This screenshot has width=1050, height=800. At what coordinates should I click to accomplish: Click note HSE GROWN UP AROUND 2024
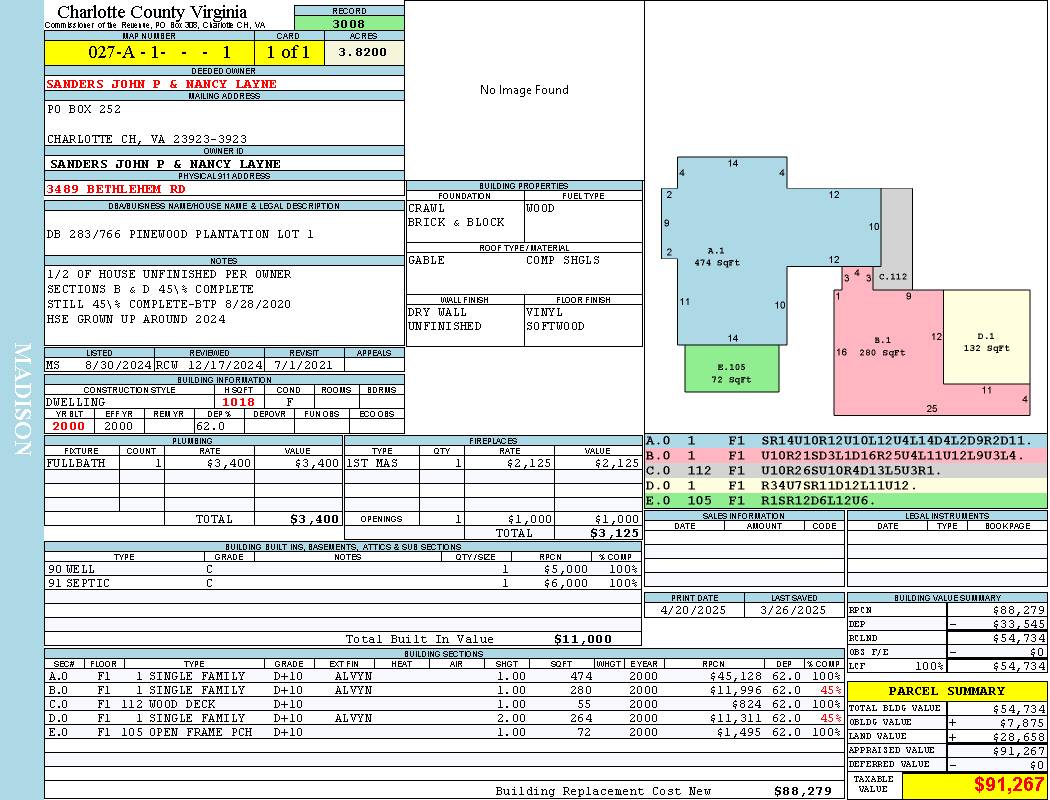tap(136, 319)
